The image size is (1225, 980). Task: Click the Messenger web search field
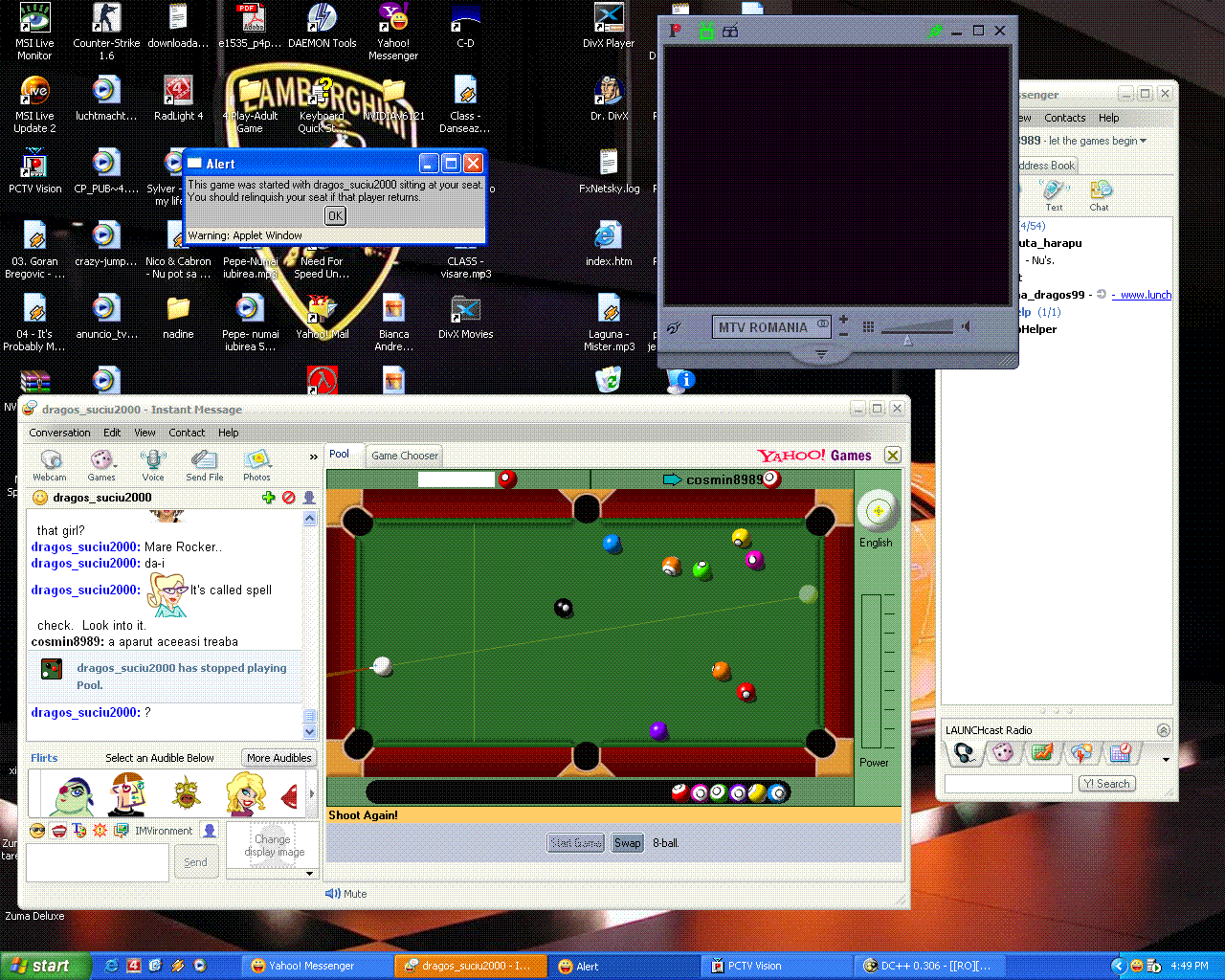tap(1008, 784)
